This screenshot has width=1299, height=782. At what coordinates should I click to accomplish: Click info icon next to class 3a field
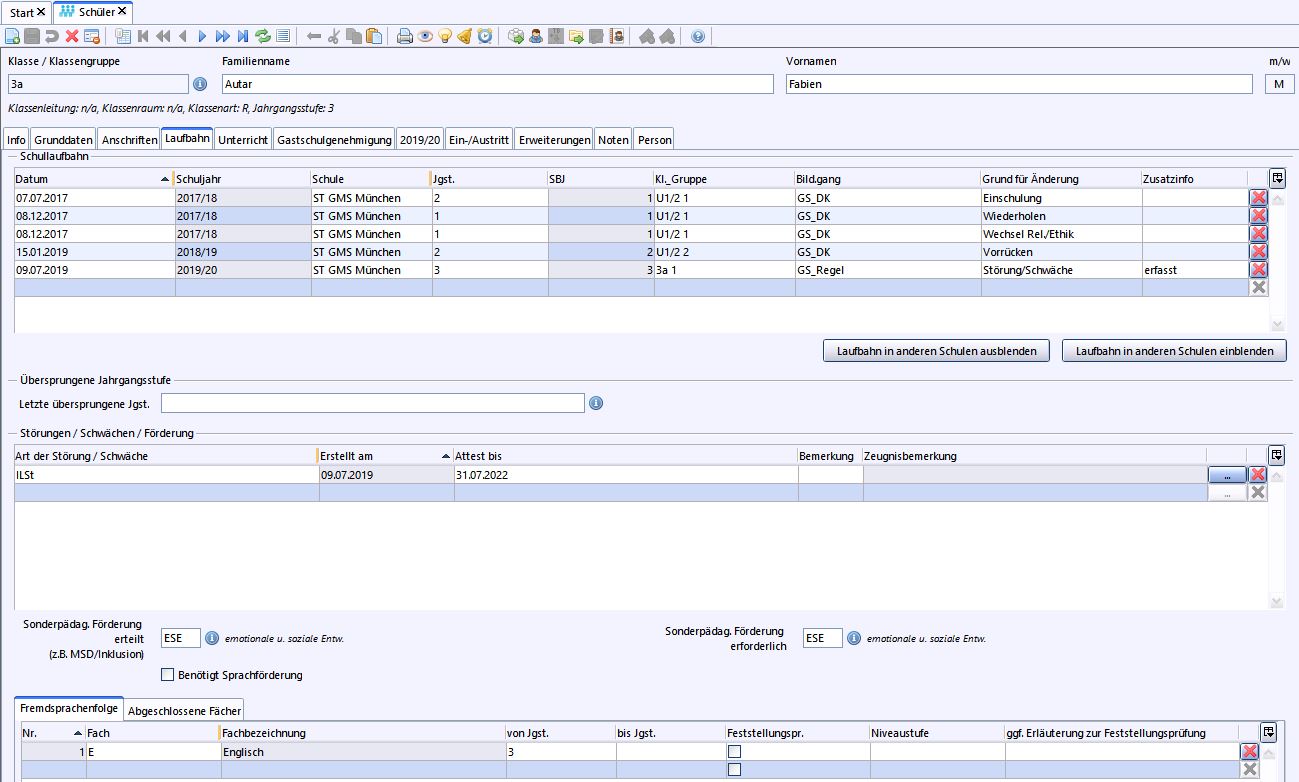tap(199, 84)
